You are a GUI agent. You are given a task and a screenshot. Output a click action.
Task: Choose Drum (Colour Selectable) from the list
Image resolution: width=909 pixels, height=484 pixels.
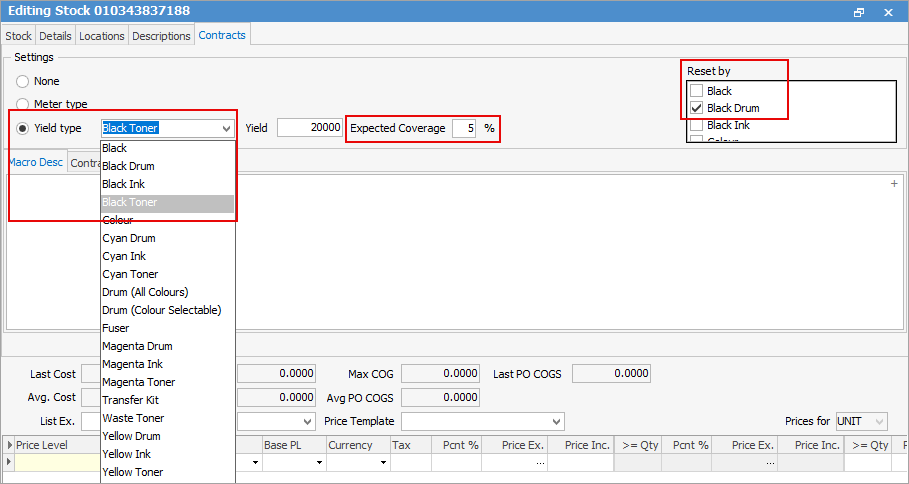point(168,310)
